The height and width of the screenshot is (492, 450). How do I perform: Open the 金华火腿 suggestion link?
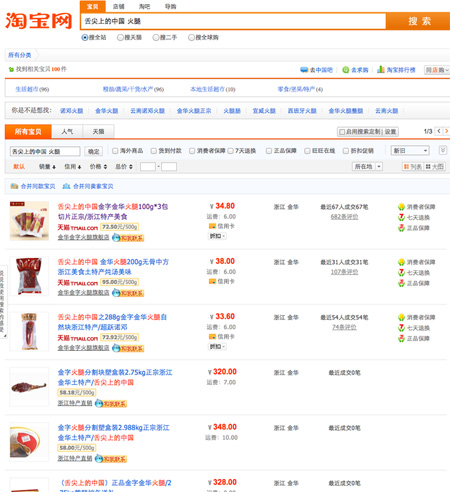click(107, 111)
